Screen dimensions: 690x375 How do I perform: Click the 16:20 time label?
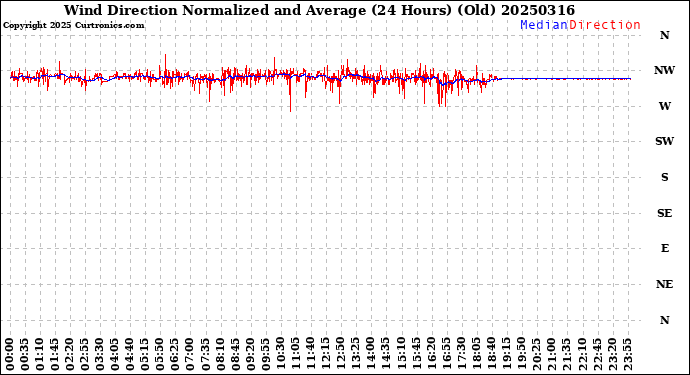pos(431,355)
